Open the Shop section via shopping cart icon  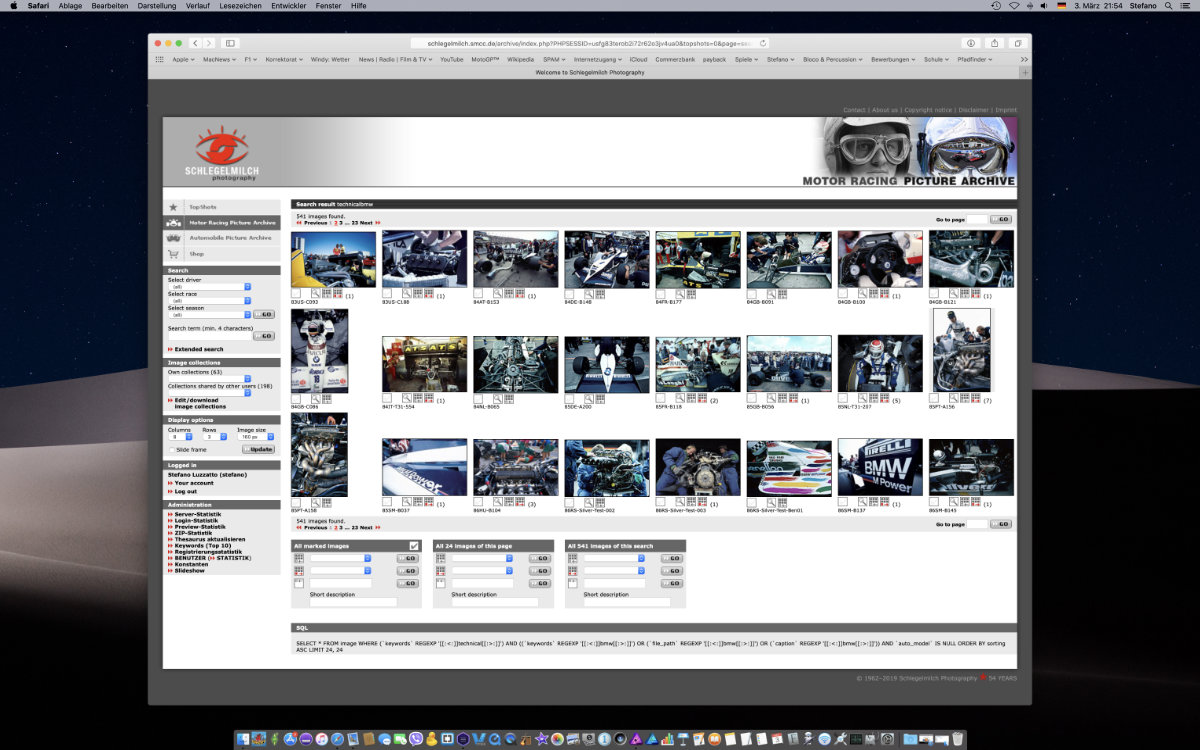[x=172, y=253]
